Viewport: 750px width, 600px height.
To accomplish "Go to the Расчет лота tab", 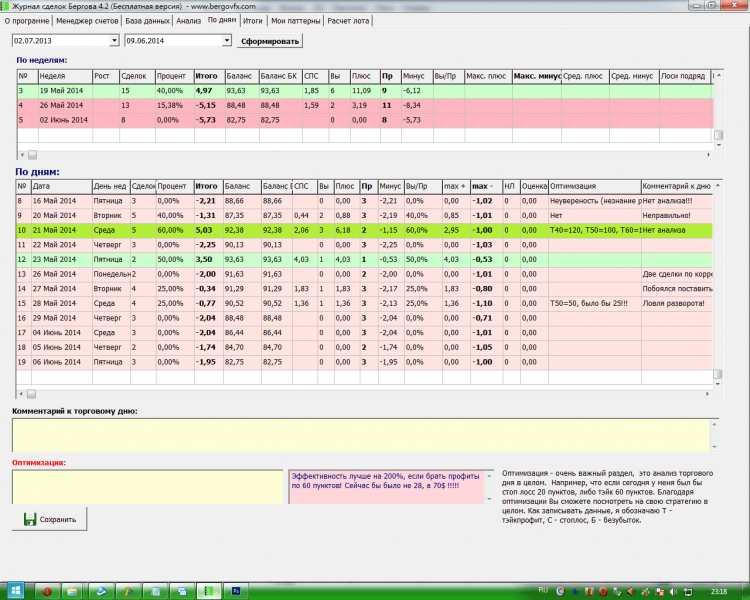I will click(350, 19).
